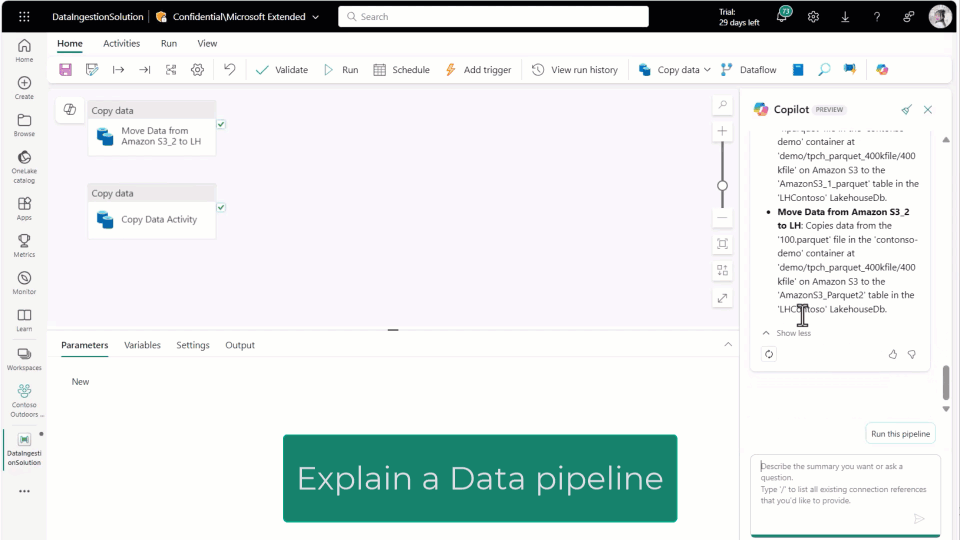Zoom out on the canvas with minus
This screenshot has width=960, height=540.
(x=722, y=217)
